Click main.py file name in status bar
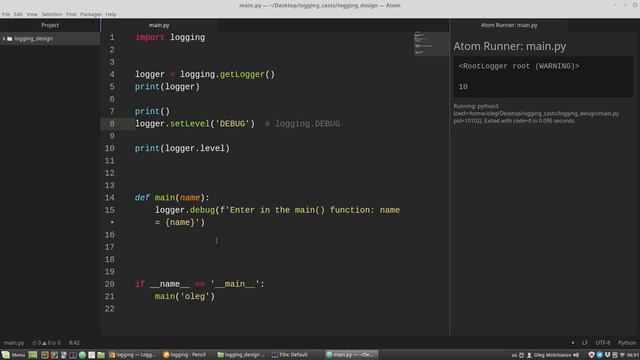 click(x=14, y=343)
